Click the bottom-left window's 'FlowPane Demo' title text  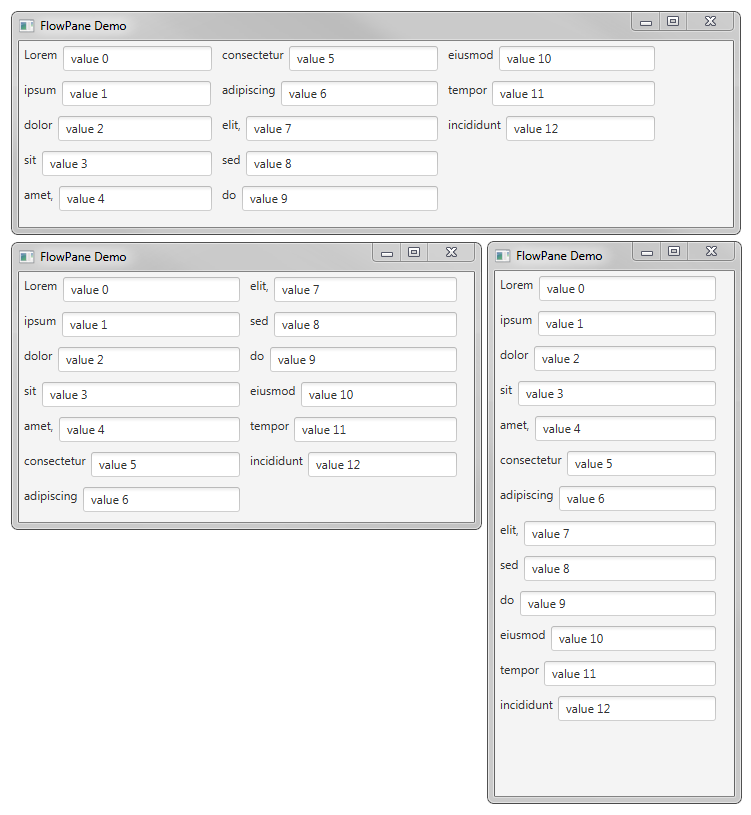point(83,257)
